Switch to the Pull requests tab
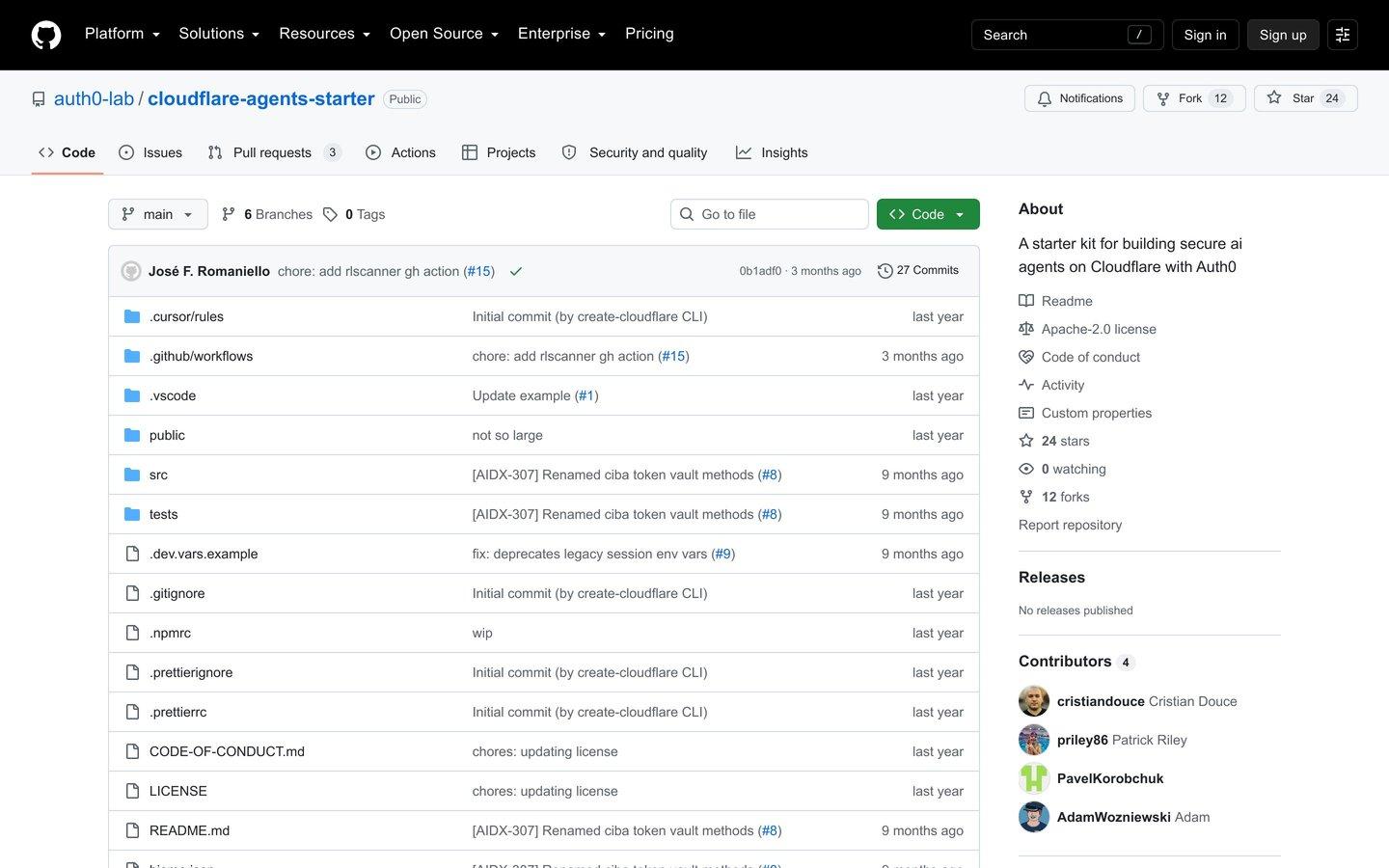 click(x=274, y=152)
